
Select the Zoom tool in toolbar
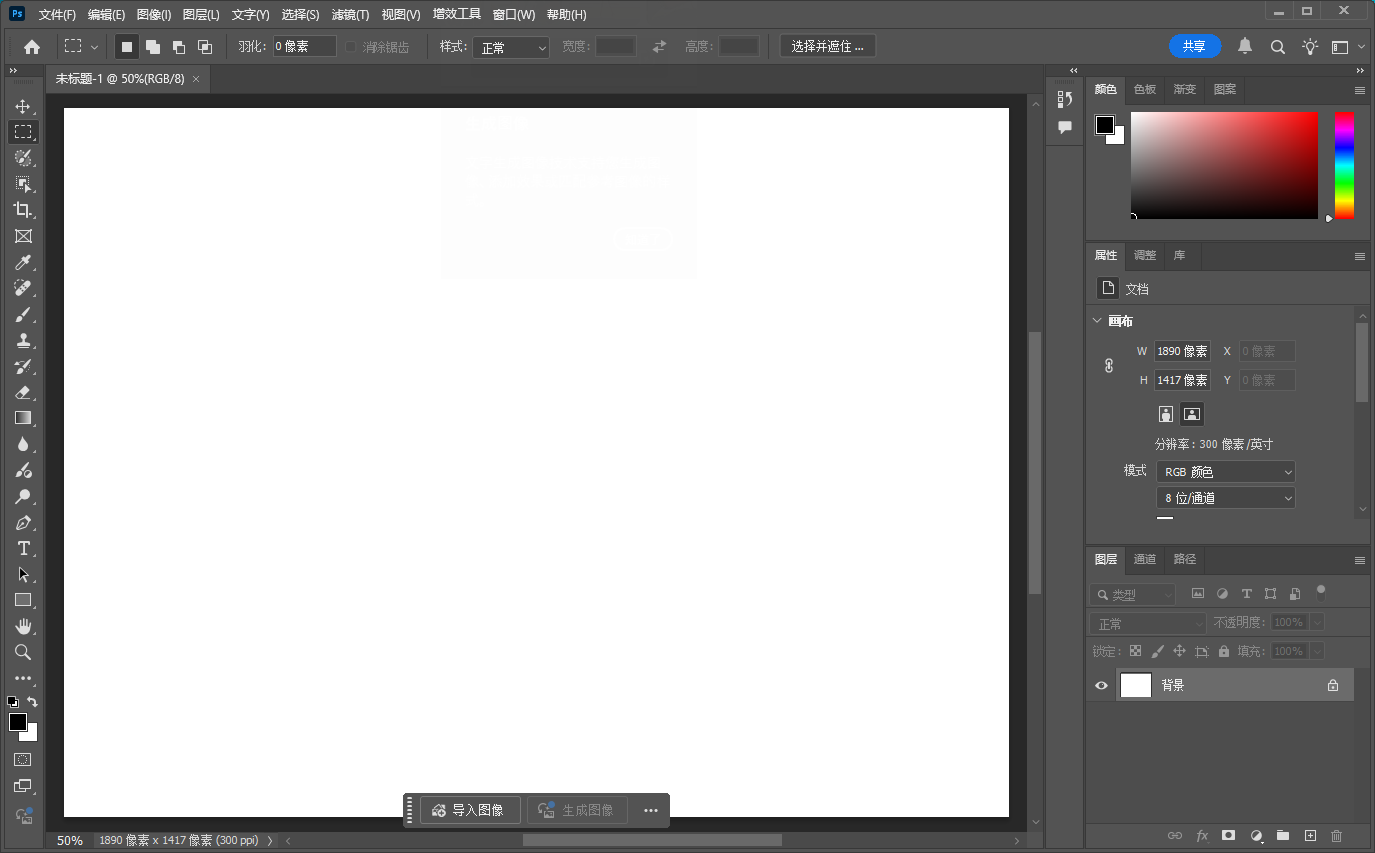(x=23, y=652)
